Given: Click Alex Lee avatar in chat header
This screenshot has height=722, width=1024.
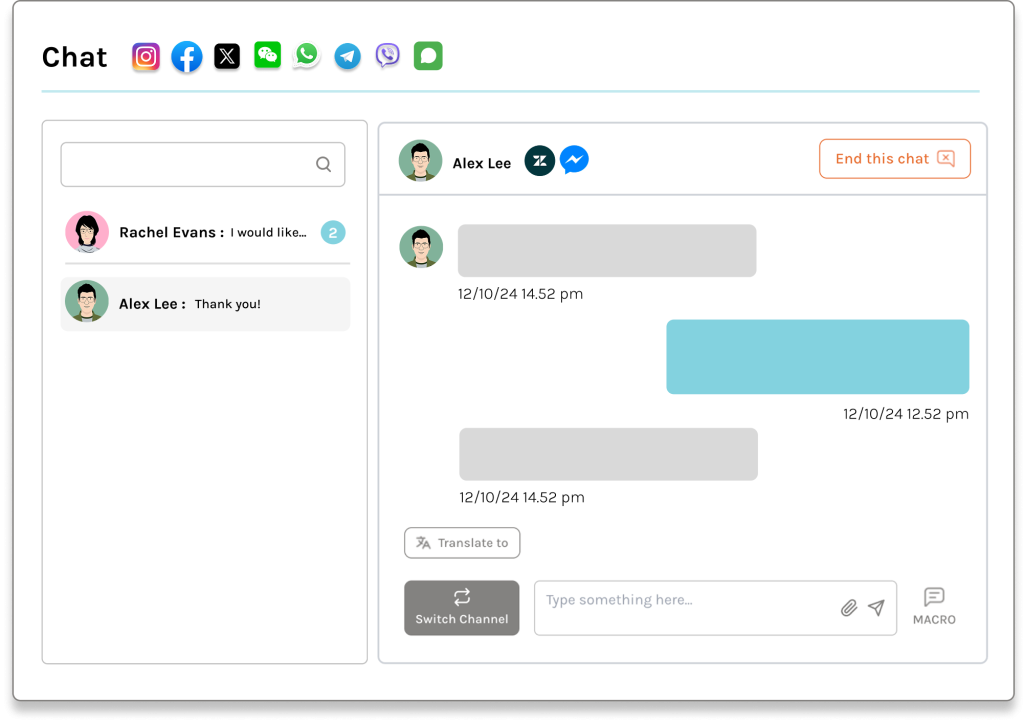Looking at the screenshot, I should tap(421, 161).
